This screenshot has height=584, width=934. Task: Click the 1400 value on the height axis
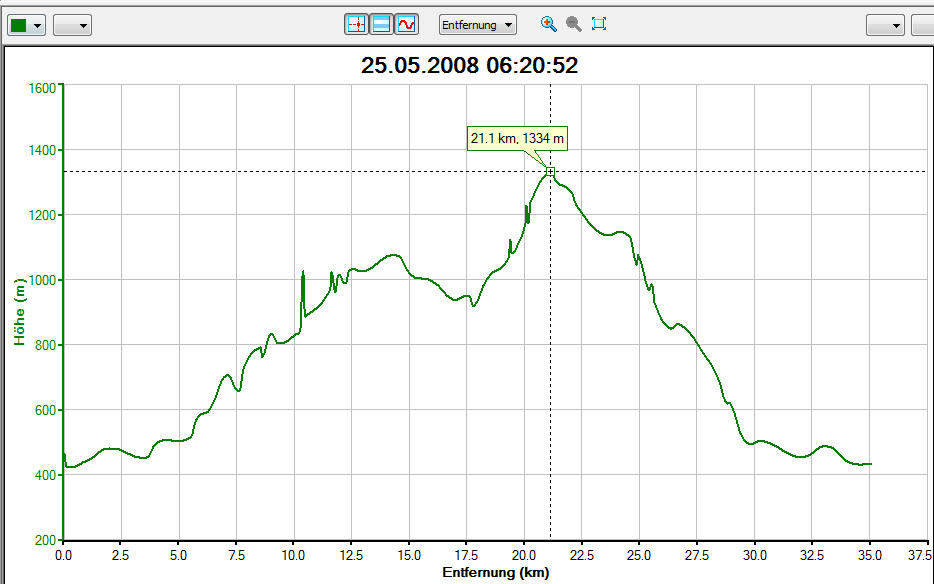[x=42, y=150]
